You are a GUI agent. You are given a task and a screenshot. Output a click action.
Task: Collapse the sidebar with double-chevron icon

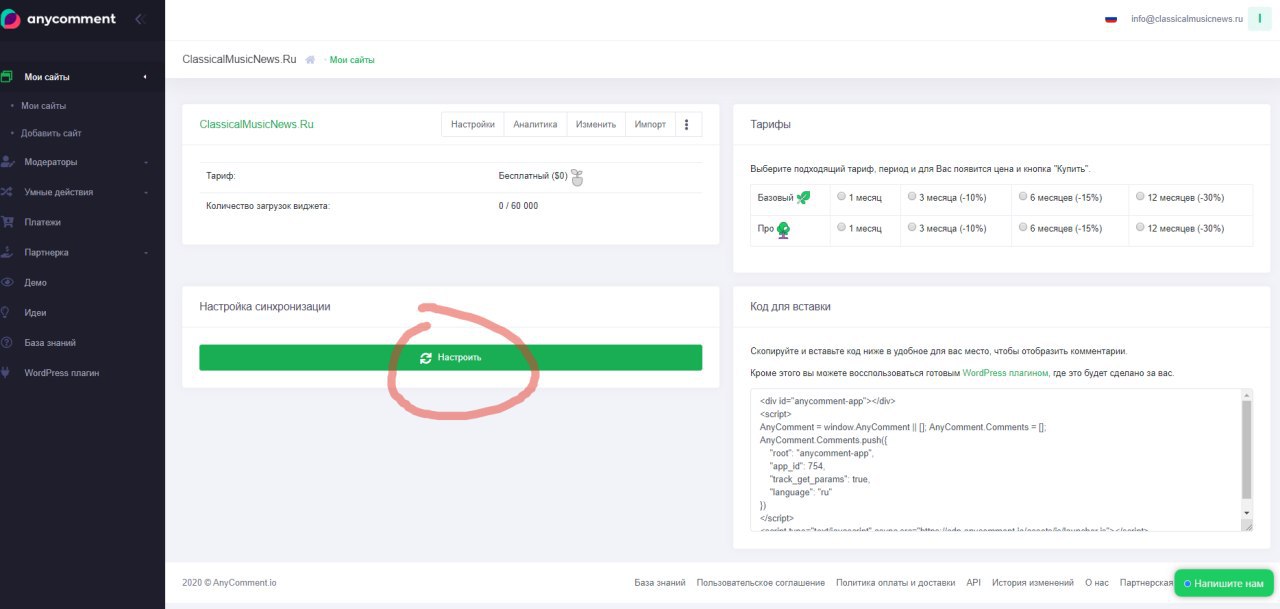tap(139, 19)
